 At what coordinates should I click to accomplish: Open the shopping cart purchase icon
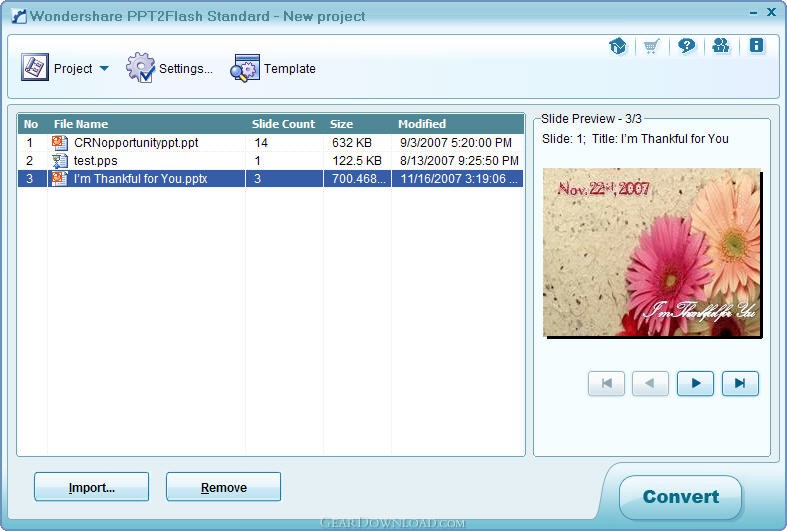pyautogui.click(x=651, y=47)
